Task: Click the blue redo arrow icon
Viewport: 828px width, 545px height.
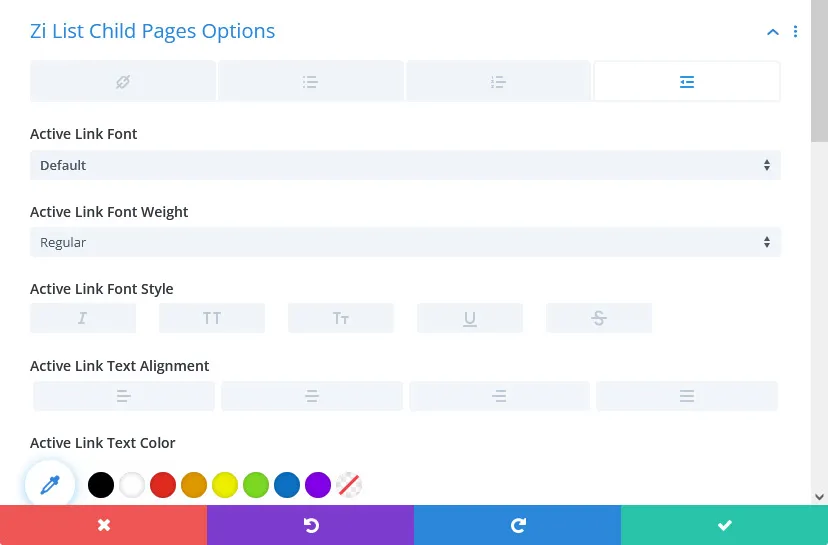Action: point(517,525)
